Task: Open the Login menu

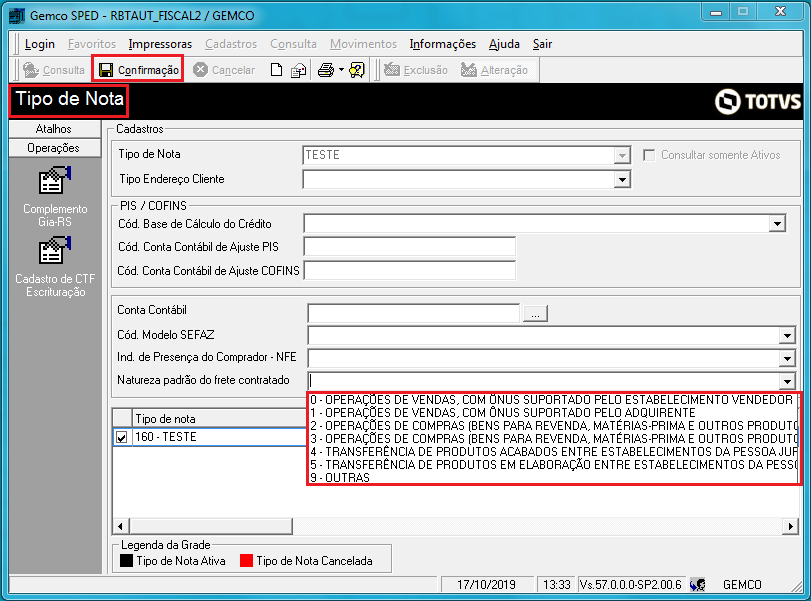Action: pyautogui.click(x=40, y=44)
